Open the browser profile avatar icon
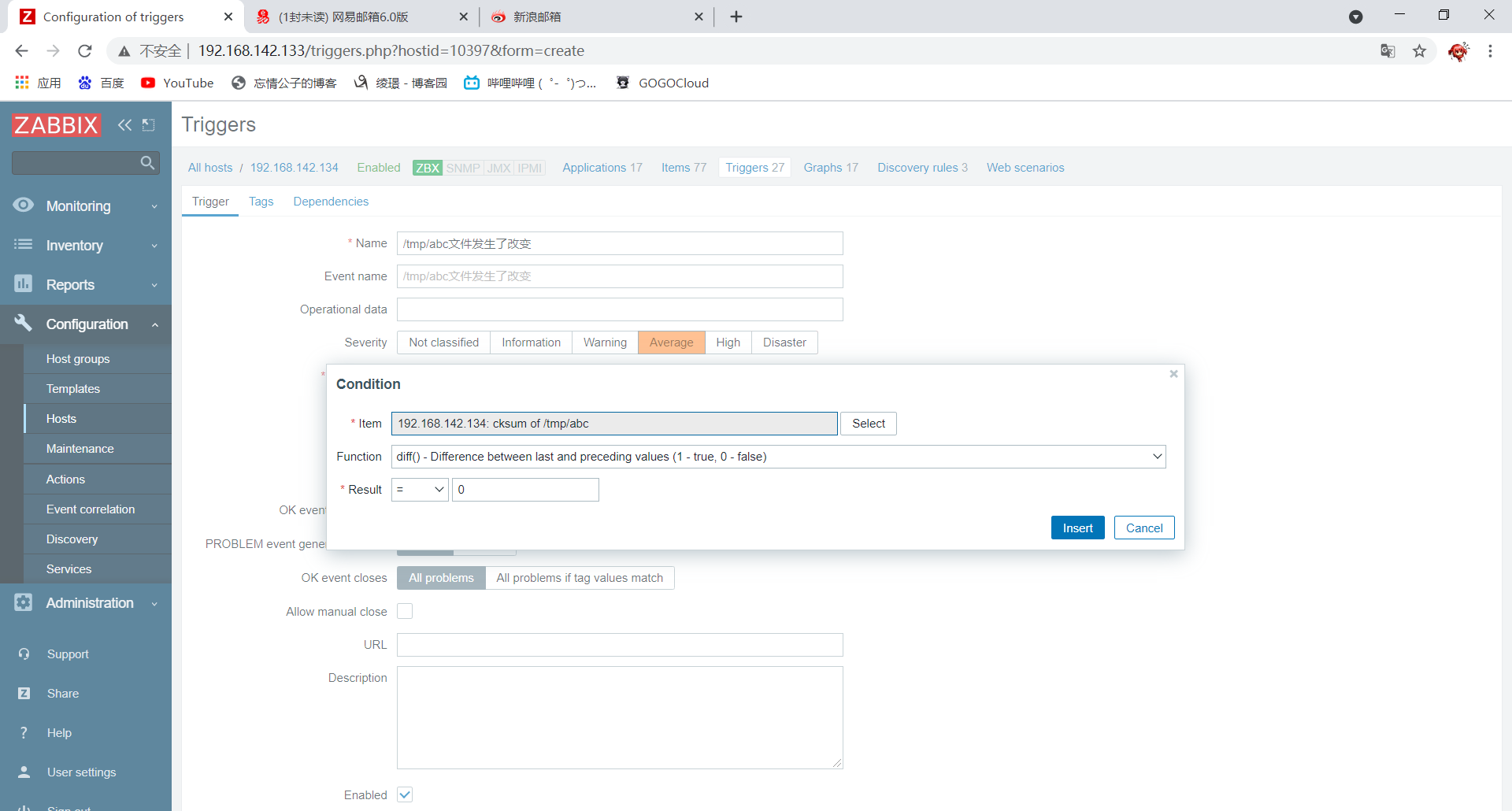 pos(1458,50)
